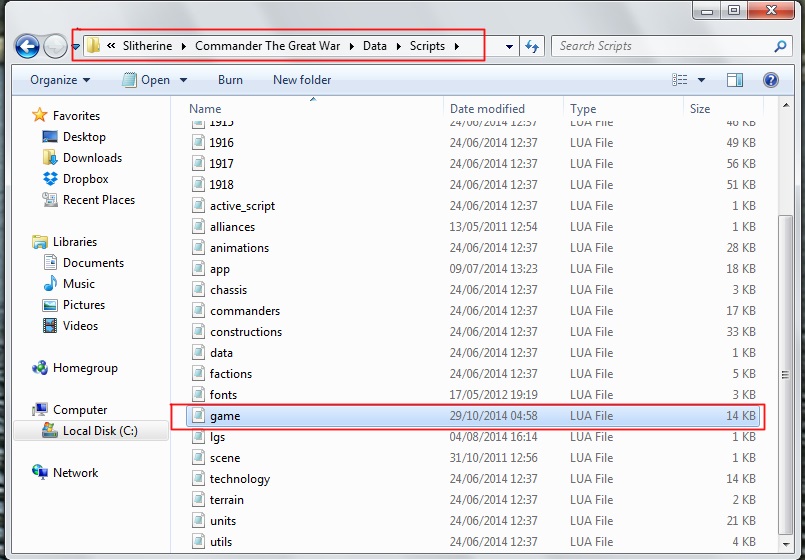This screenshot has width=805, height=560.
Task: Click the search magnifier icon
Action: tap(780, 46)
